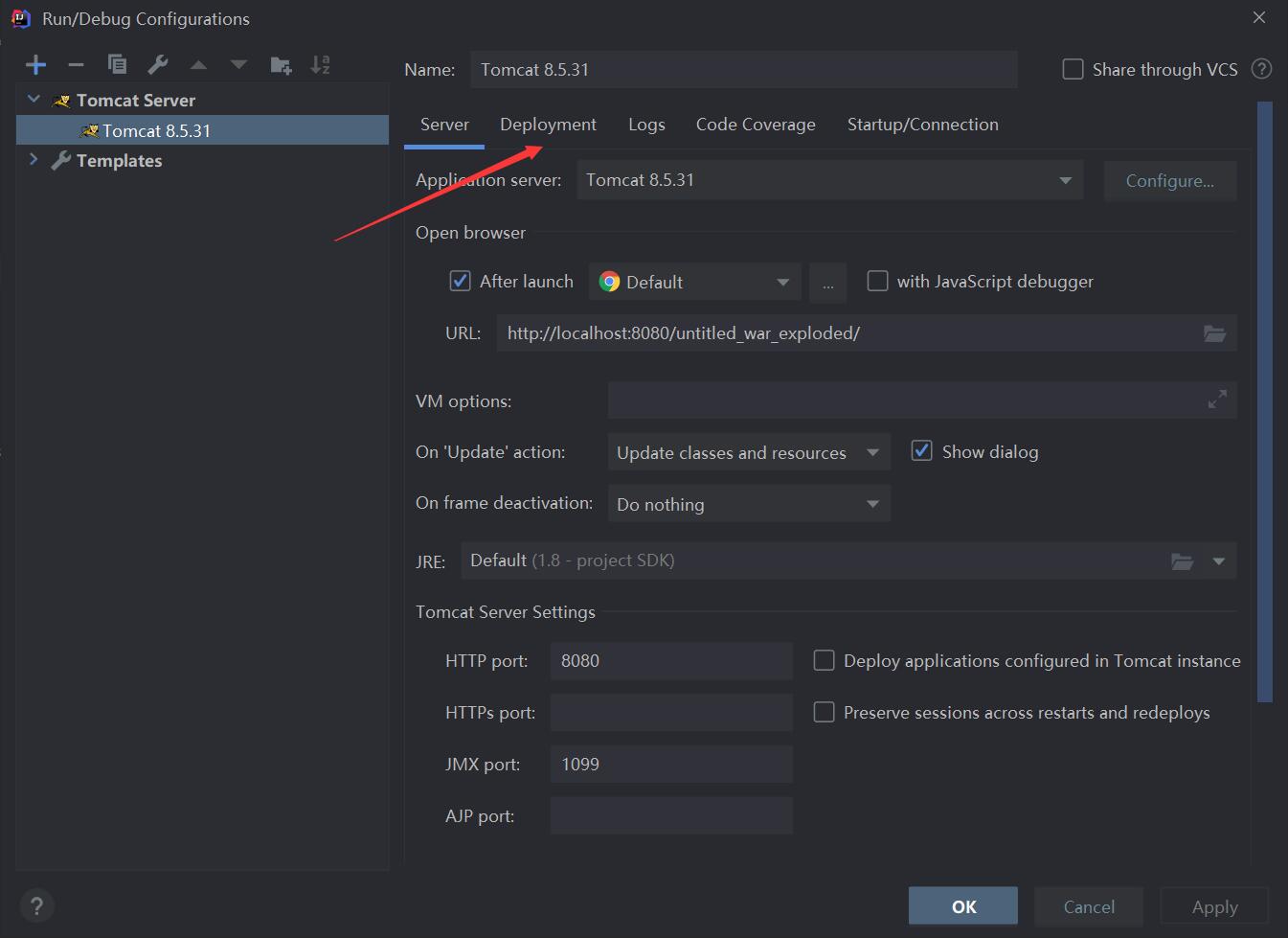
Task: Click the HTTPs port field
Action: [671, 713]
